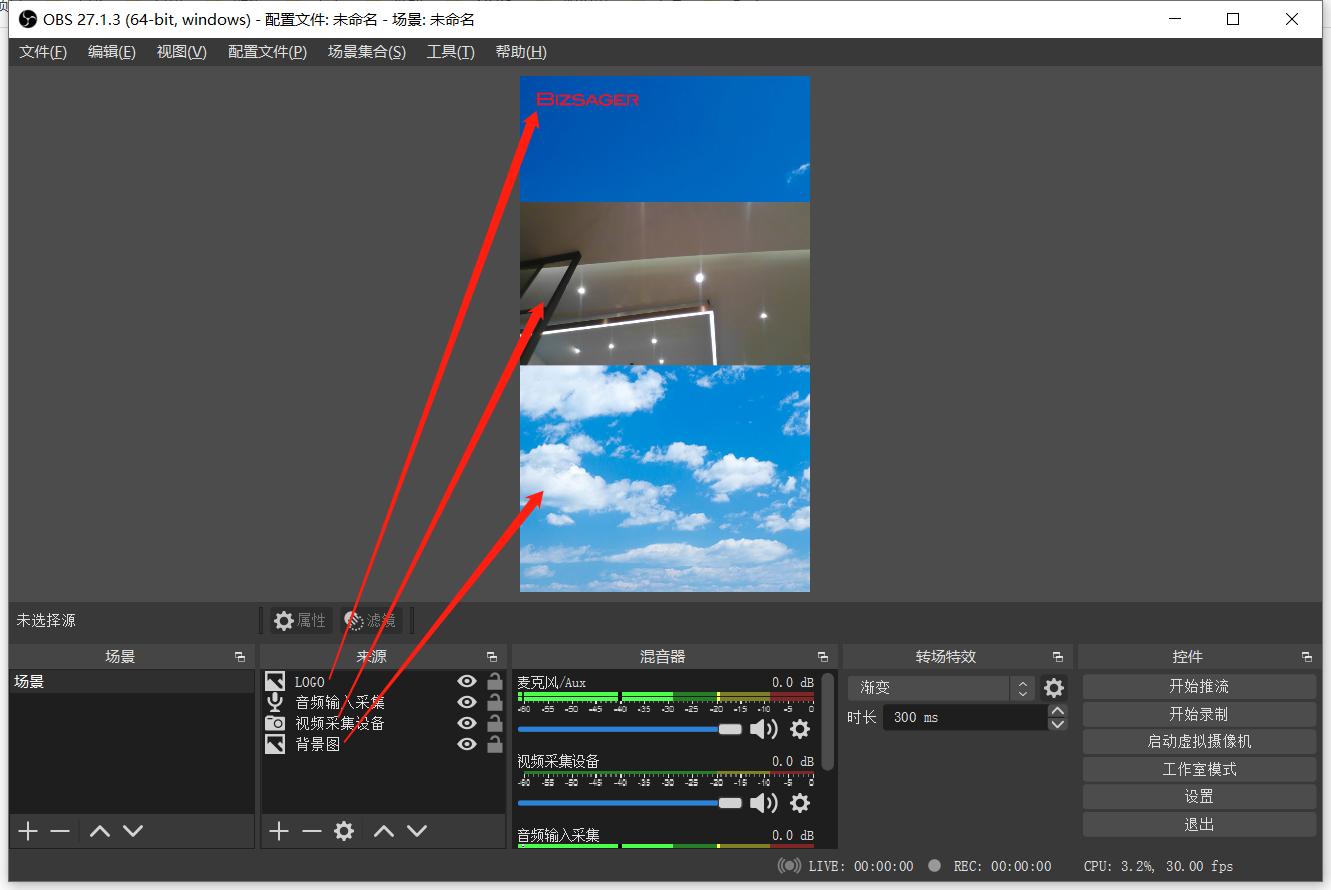Click the microphone icon of 音频输入采集
Image resolution: width=1331 pixels, height=890 pixels.
(x=275, y=702)
